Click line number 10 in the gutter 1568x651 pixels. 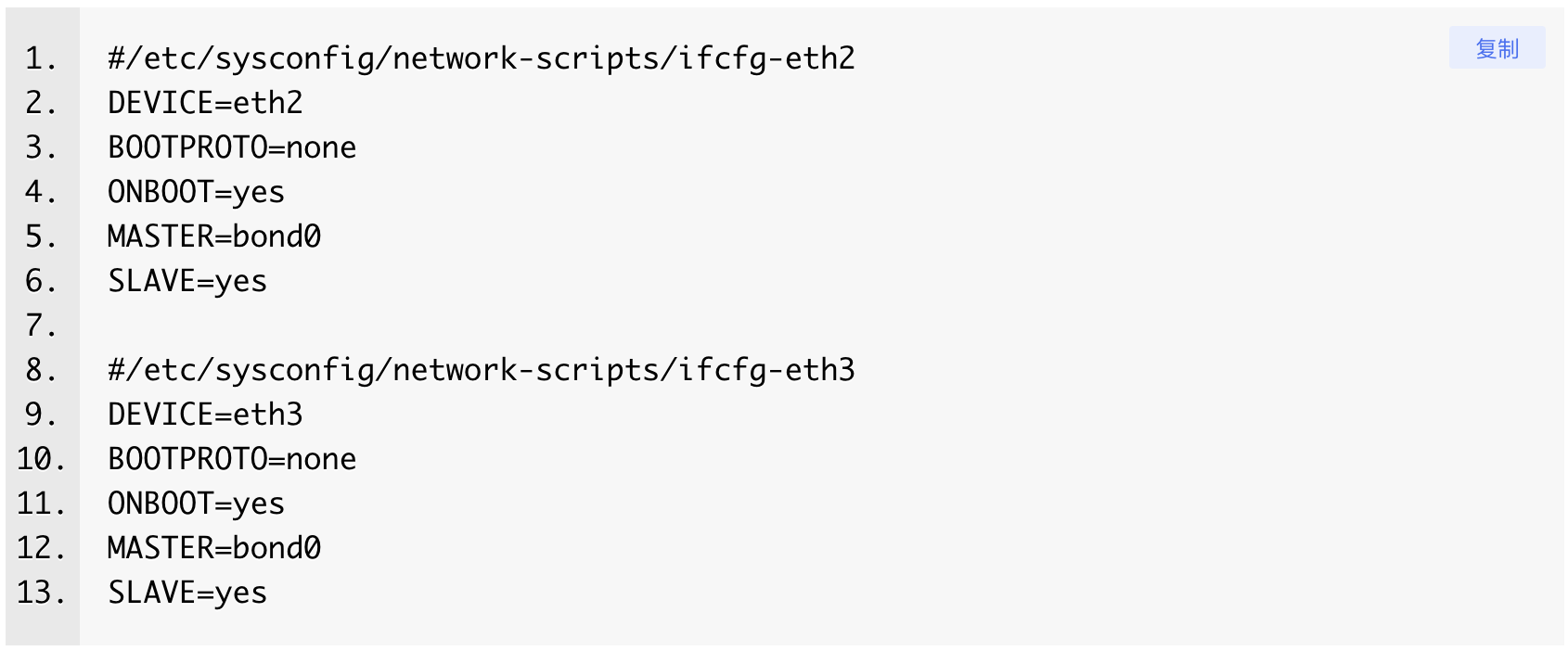[x=41, y=459]
